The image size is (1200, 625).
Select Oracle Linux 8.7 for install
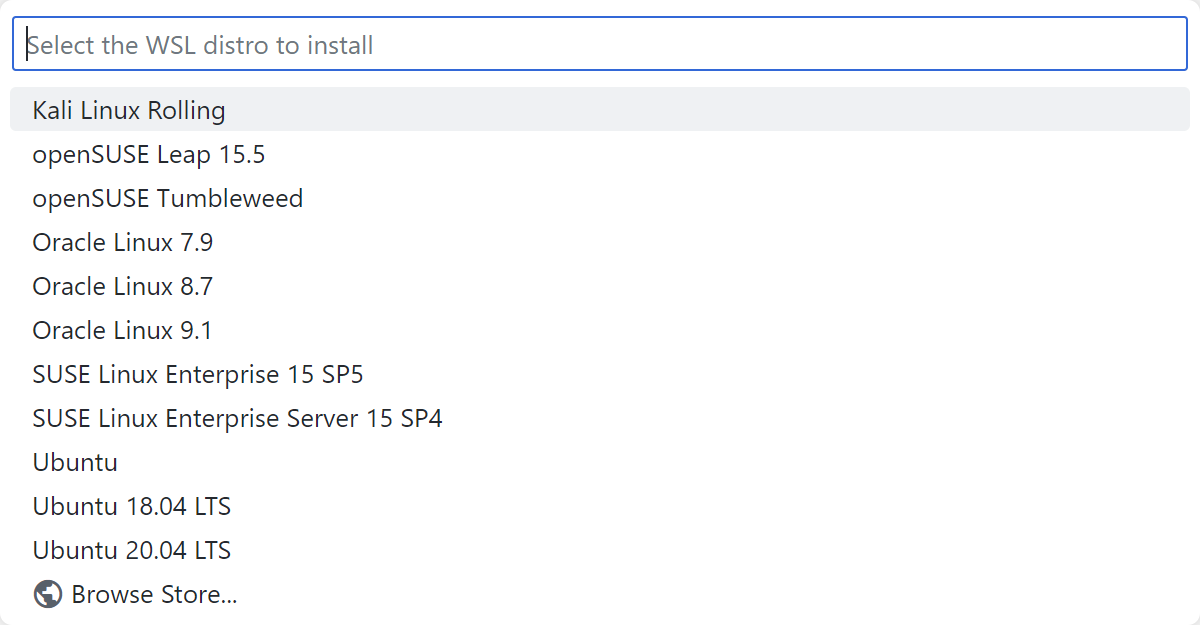pyautogui.click(x=121, y=286)
